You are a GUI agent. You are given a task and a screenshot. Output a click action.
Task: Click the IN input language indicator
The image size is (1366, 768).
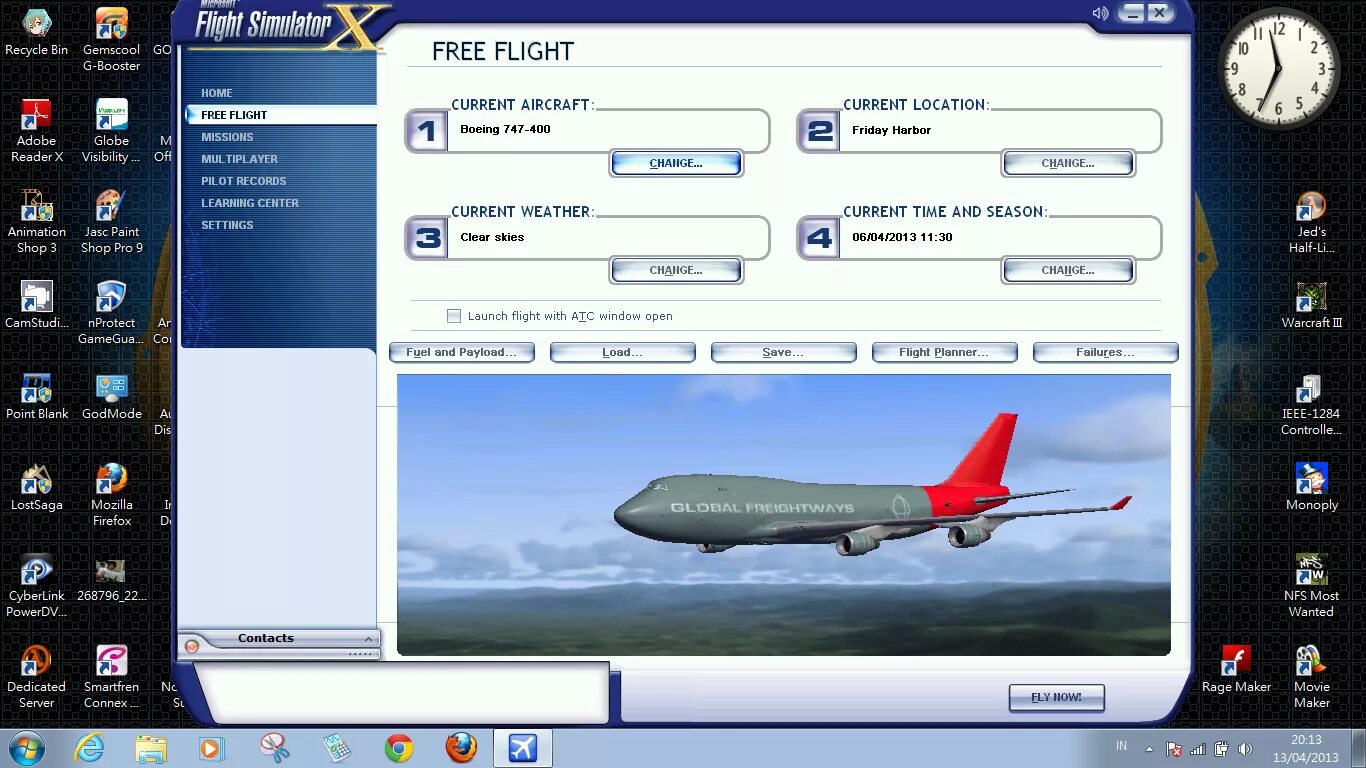pos(1121,746)
